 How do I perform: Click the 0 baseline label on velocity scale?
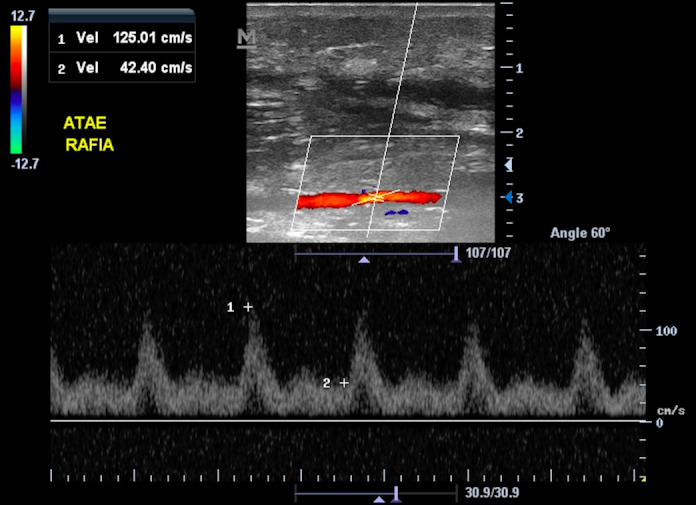click(x=660, y=422)
